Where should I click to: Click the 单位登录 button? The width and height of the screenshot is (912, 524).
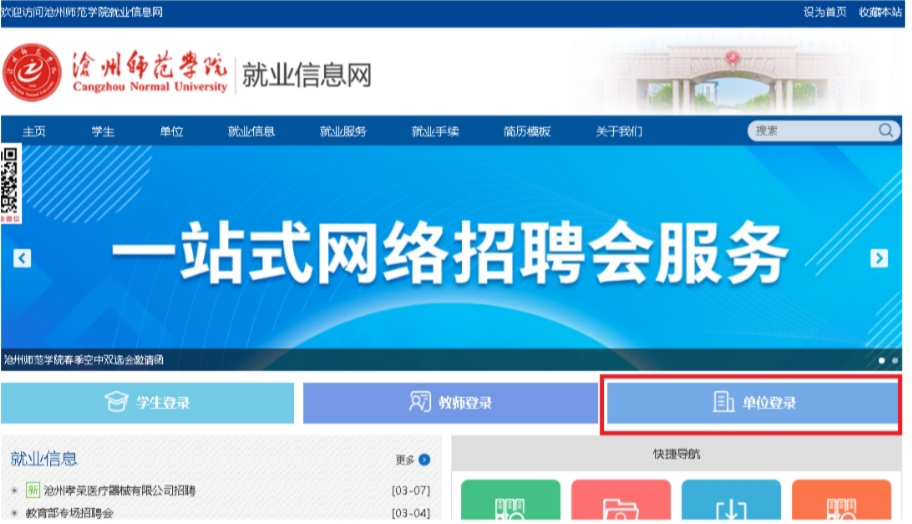pos(753,402)
